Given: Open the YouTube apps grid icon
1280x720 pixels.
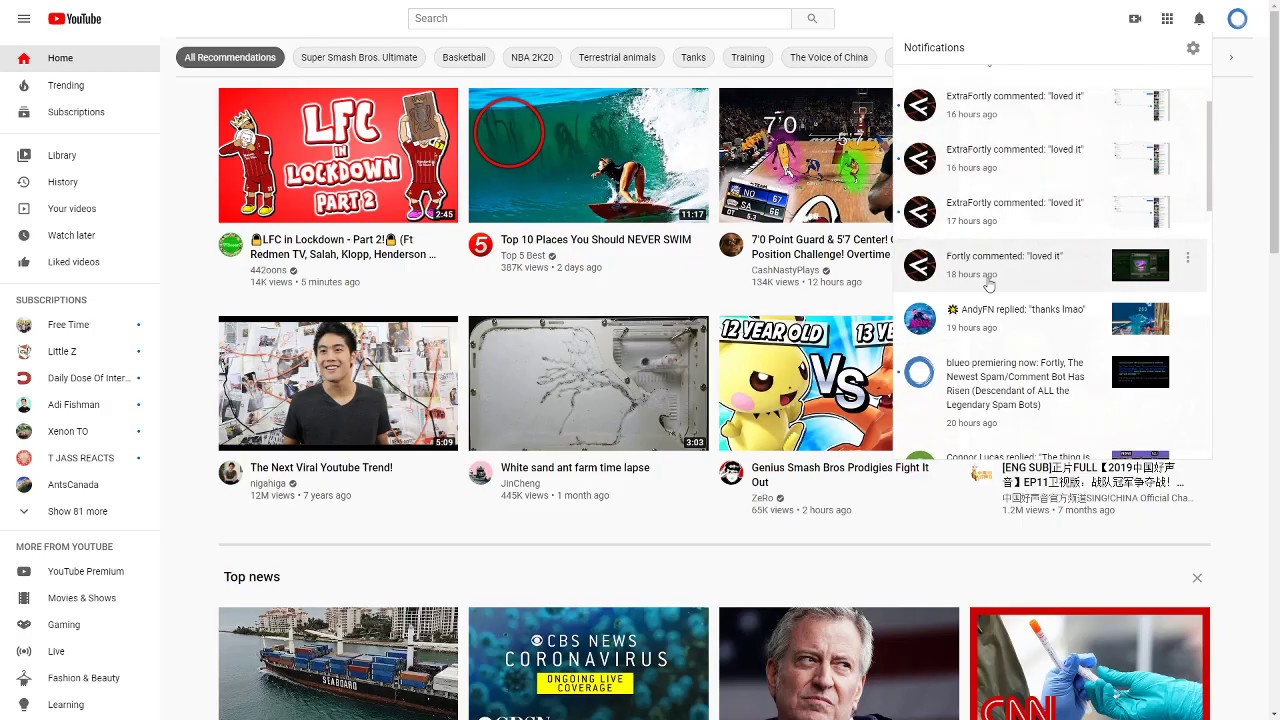Looking at the screenshot, I should click(1167, 19).
